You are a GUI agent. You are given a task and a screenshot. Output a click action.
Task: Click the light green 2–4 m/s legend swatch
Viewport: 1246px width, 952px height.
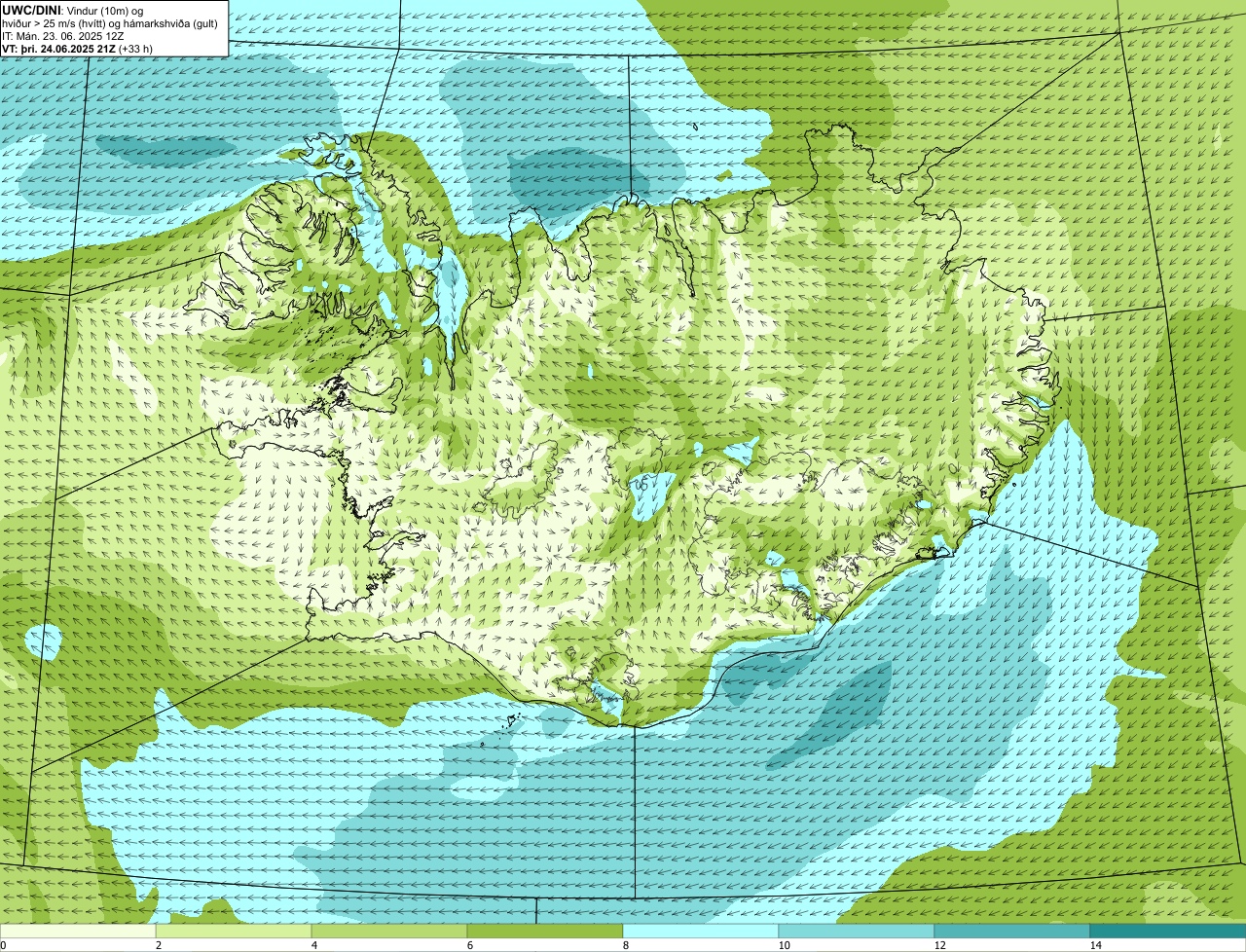pyautogui.click(x=234, y=931)
